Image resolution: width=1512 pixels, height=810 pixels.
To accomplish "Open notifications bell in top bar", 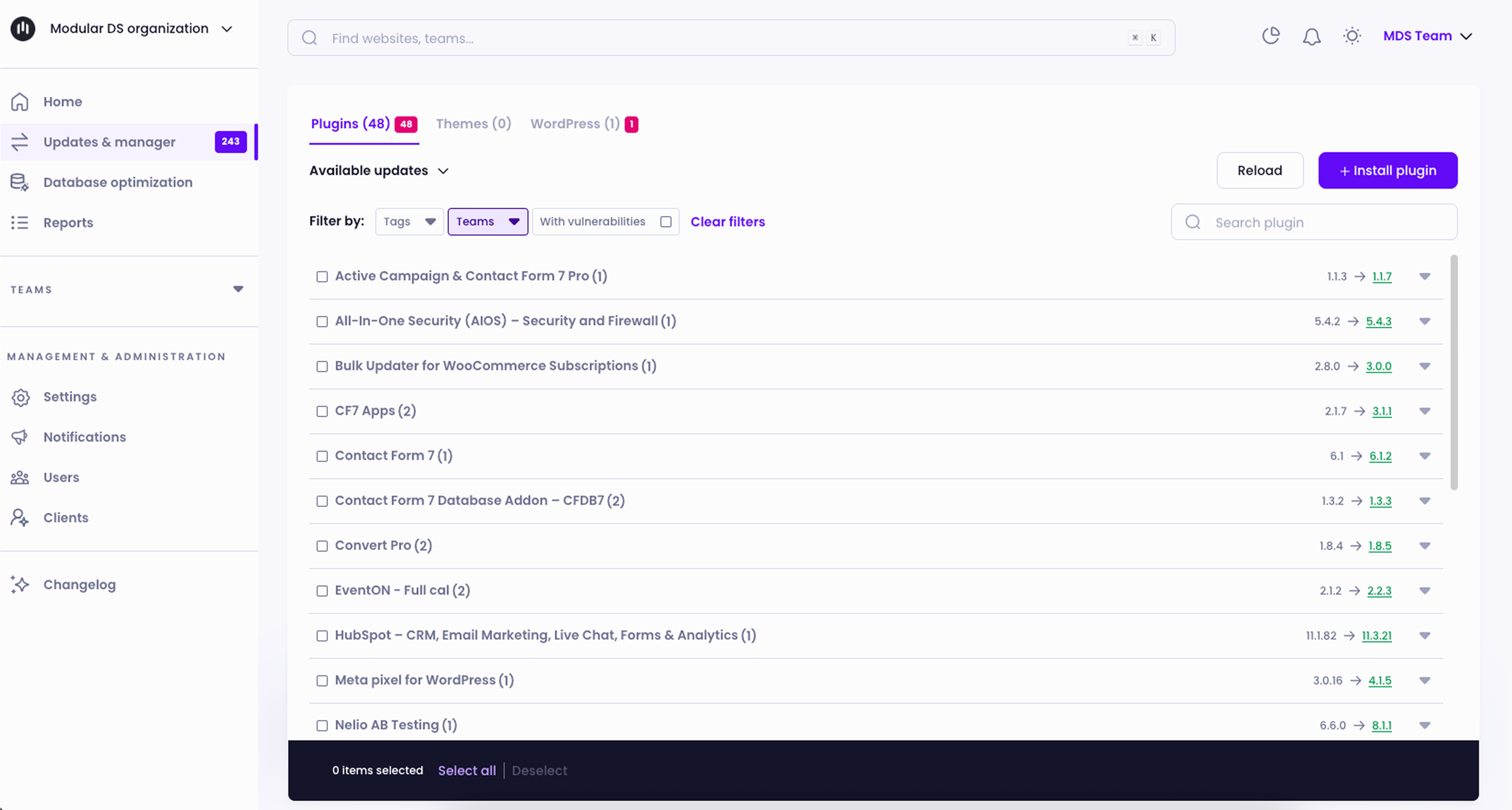I will 1311,36.
